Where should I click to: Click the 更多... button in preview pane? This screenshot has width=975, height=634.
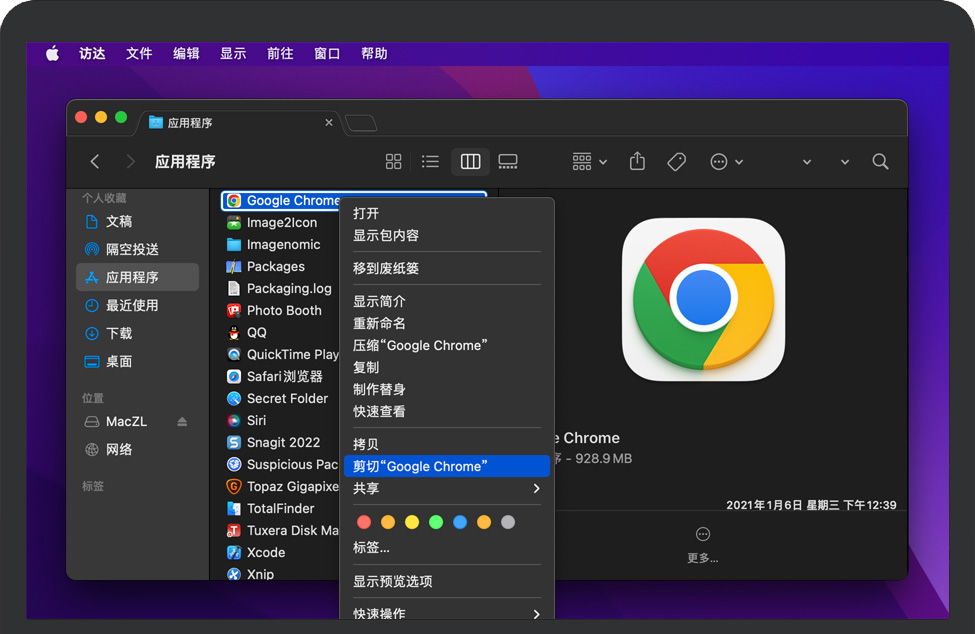(x=703, y=544)
